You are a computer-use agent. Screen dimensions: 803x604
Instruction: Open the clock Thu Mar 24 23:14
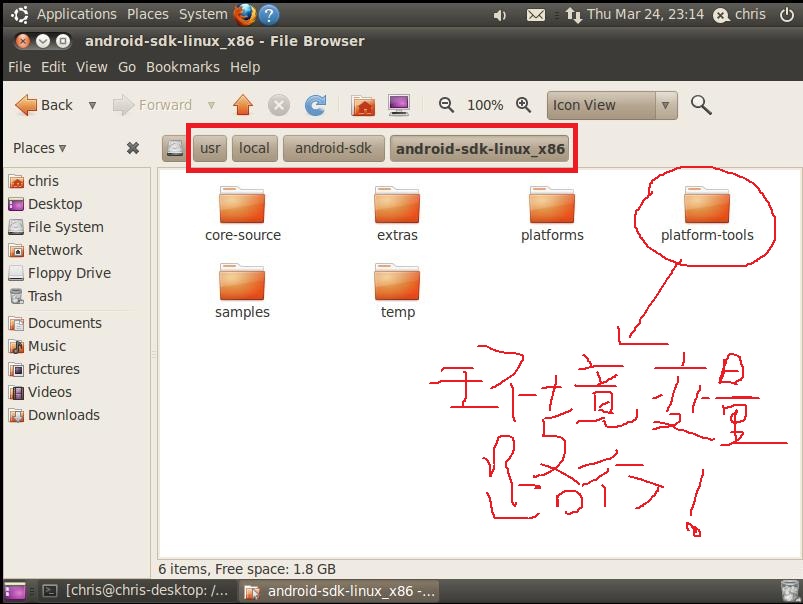(645, 14)
